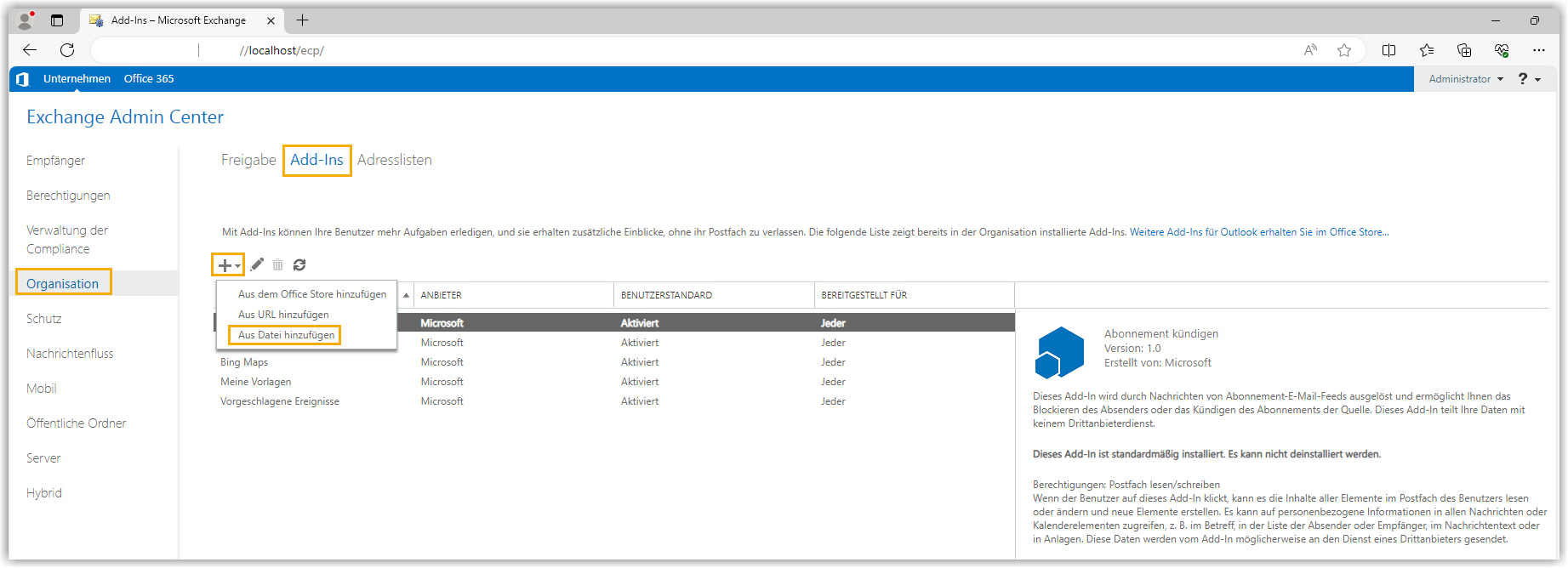
Task: Follow the 'Weitere Add-Ins für Outlook' Office Store link
Action: coord(1259,232)
